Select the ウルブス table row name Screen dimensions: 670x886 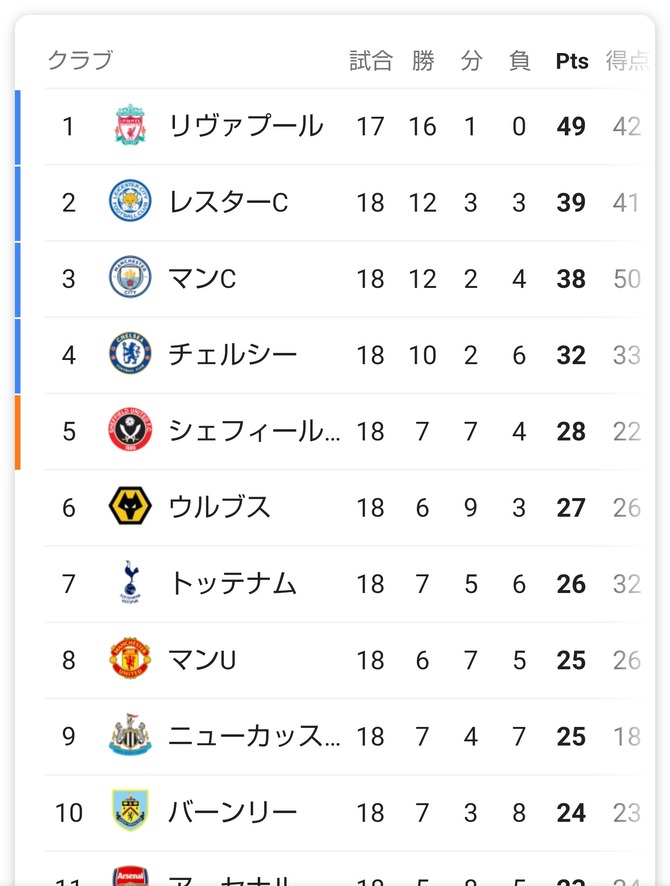219,507
